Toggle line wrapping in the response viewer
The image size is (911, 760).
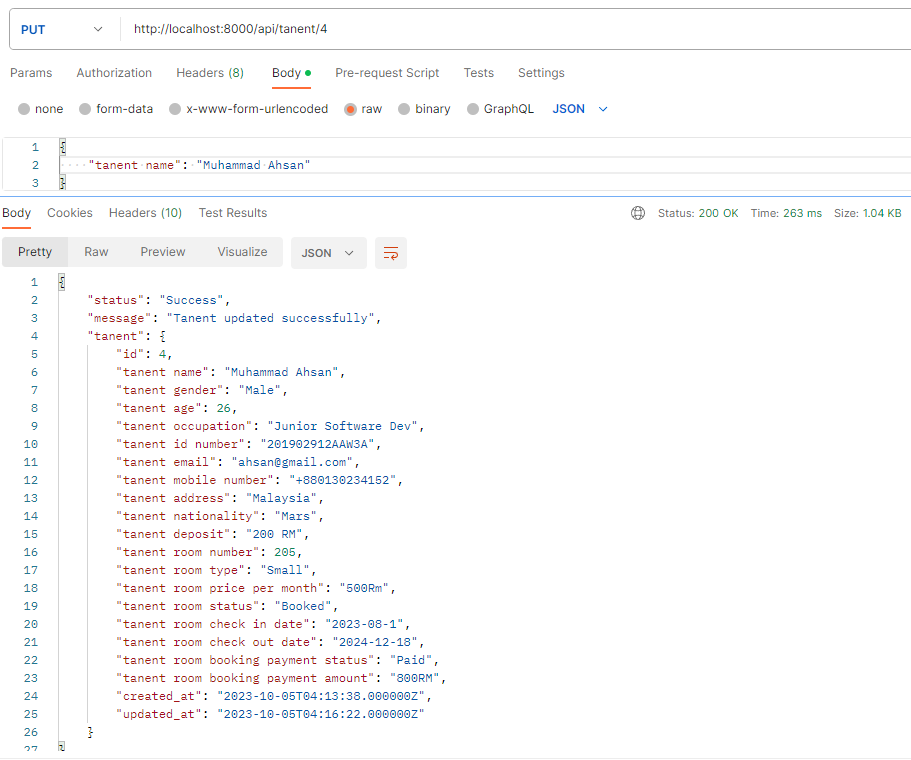[x=389, y=252]
